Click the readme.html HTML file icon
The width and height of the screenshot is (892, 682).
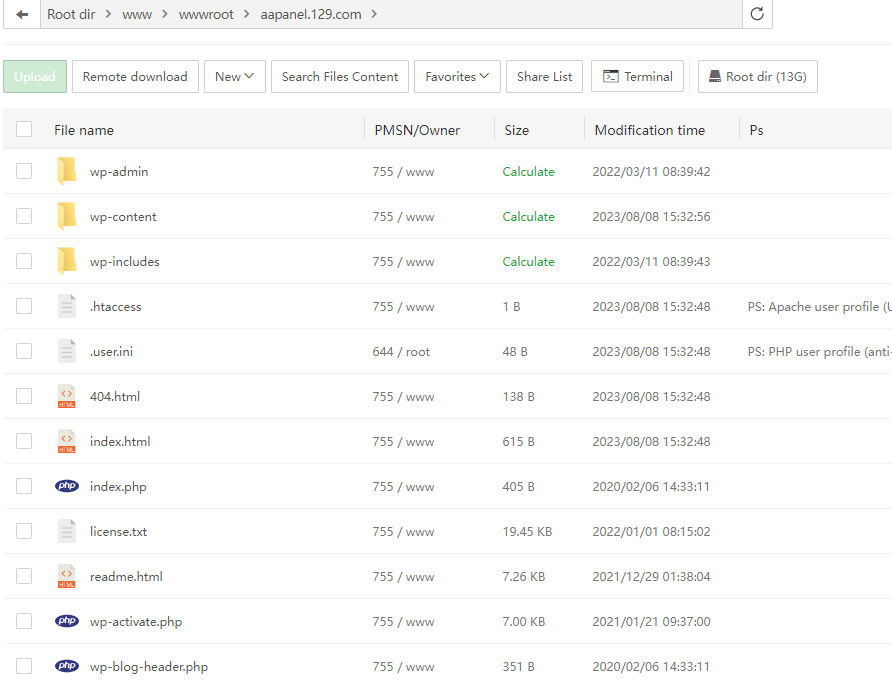coord(67,576)
